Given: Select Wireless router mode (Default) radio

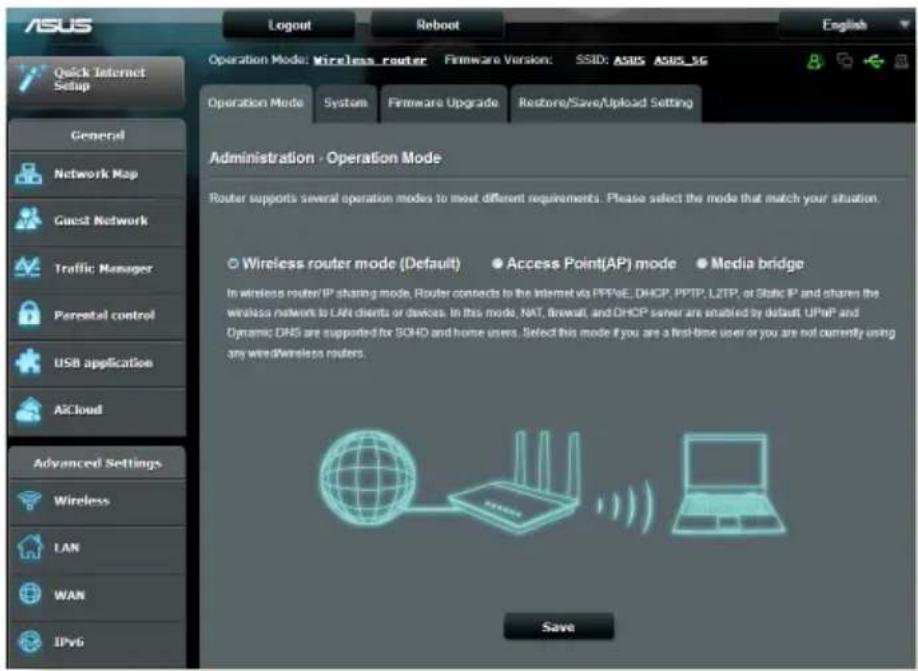Looking at the screenshot, I should [x=233, y=263].
